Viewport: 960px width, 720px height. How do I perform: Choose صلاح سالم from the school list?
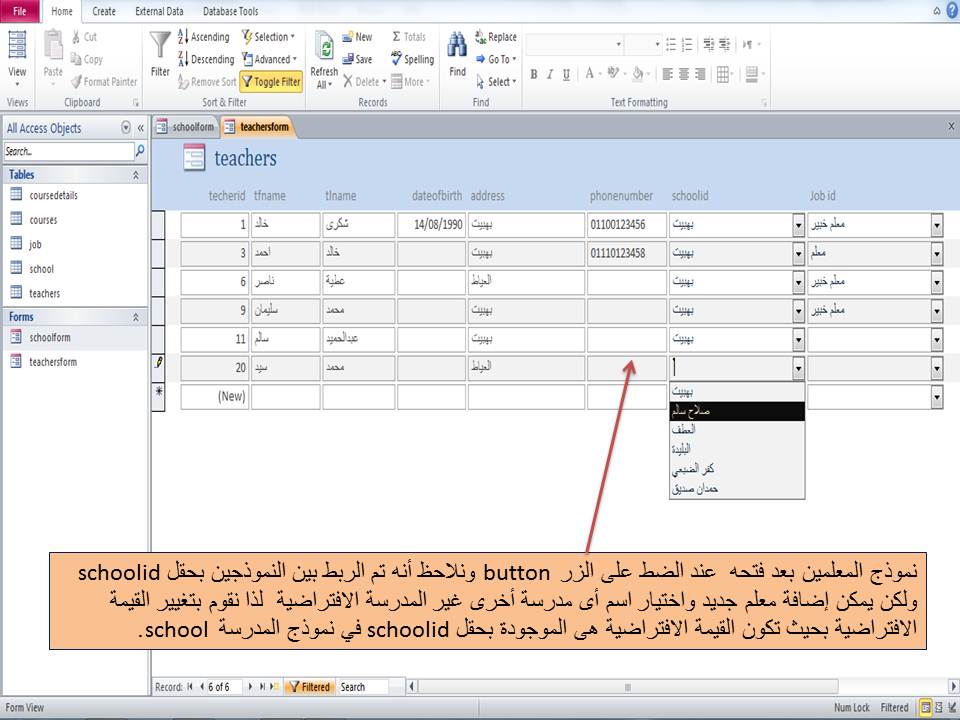tap(737, 411)
